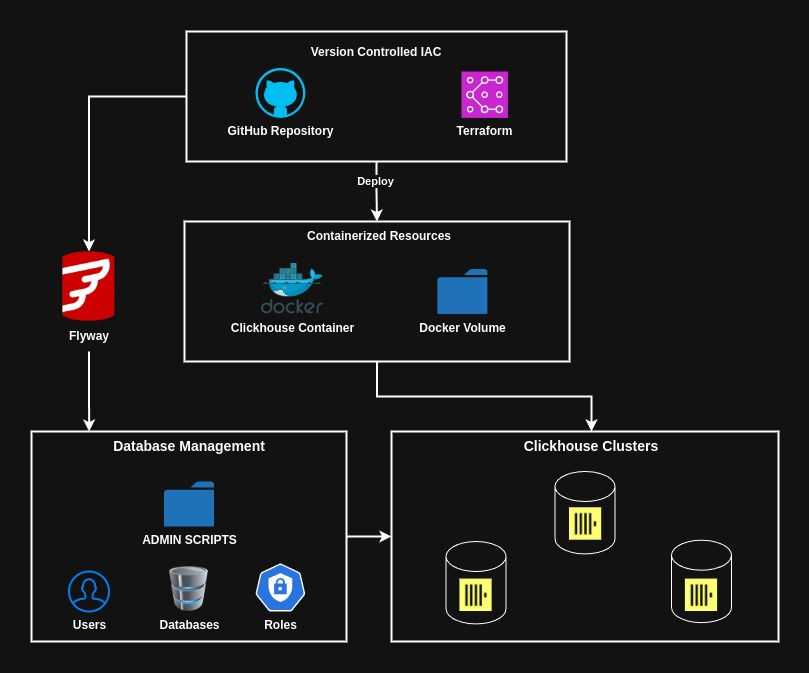Image resolution: width=809 pixels, height=673 pixels.
Task: Click the "Containerized Resources" heading
Action: (378, 236)
